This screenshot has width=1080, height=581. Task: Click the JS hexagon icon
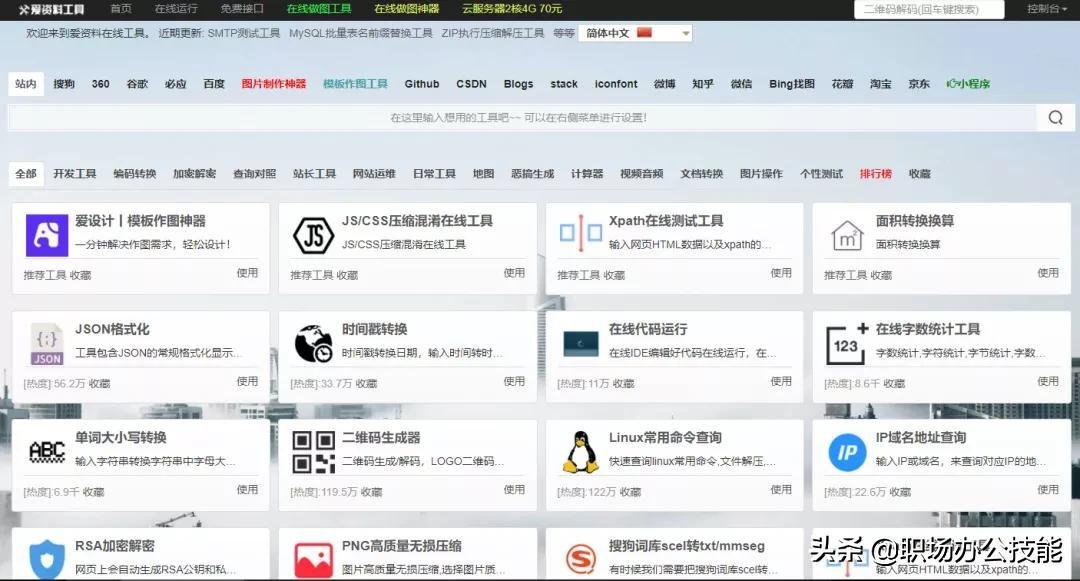pyautogui.click(x=313, y=235)
